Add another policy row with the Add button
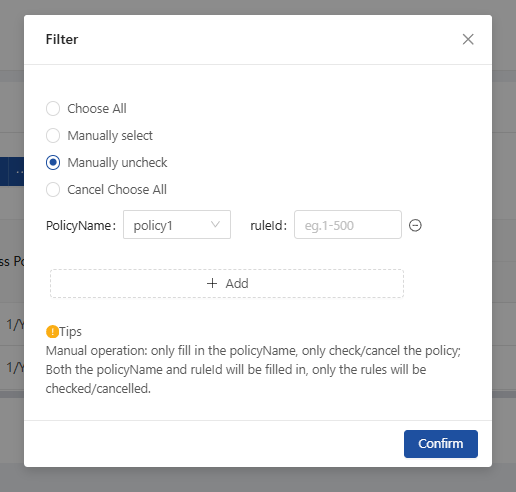This screenshot has height=492, width=516. (x=227, y=283)
